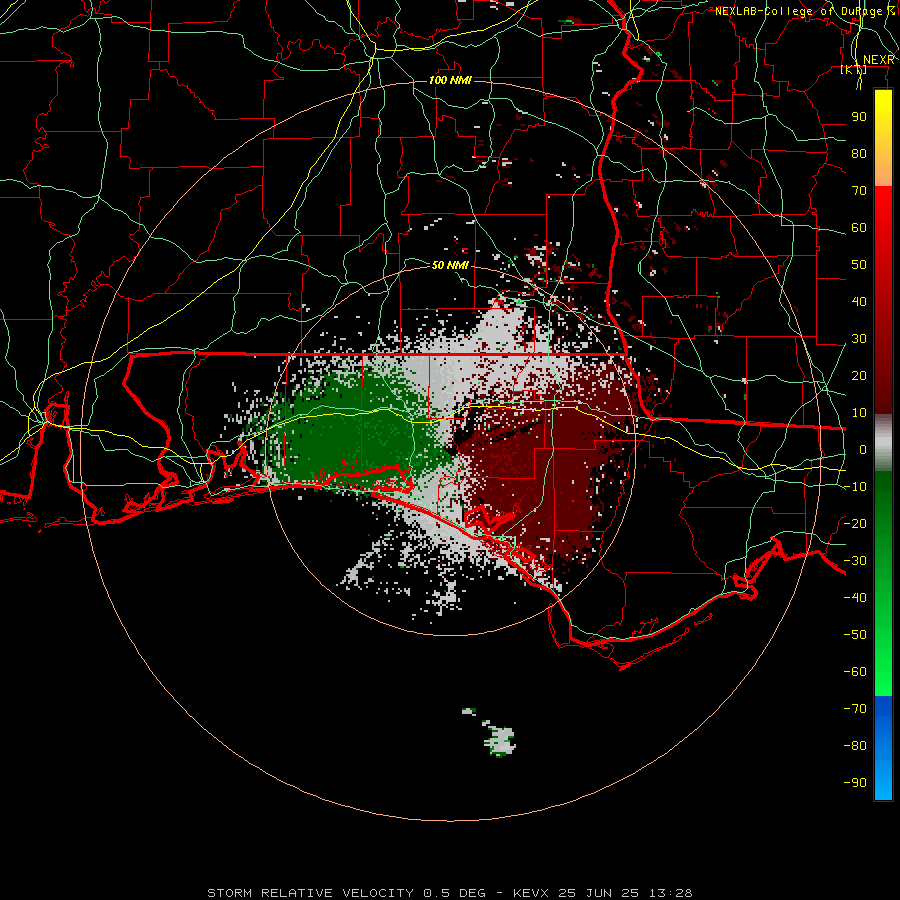
Task: Click the 50 NMI range ring label
Action: pos(450,265)
